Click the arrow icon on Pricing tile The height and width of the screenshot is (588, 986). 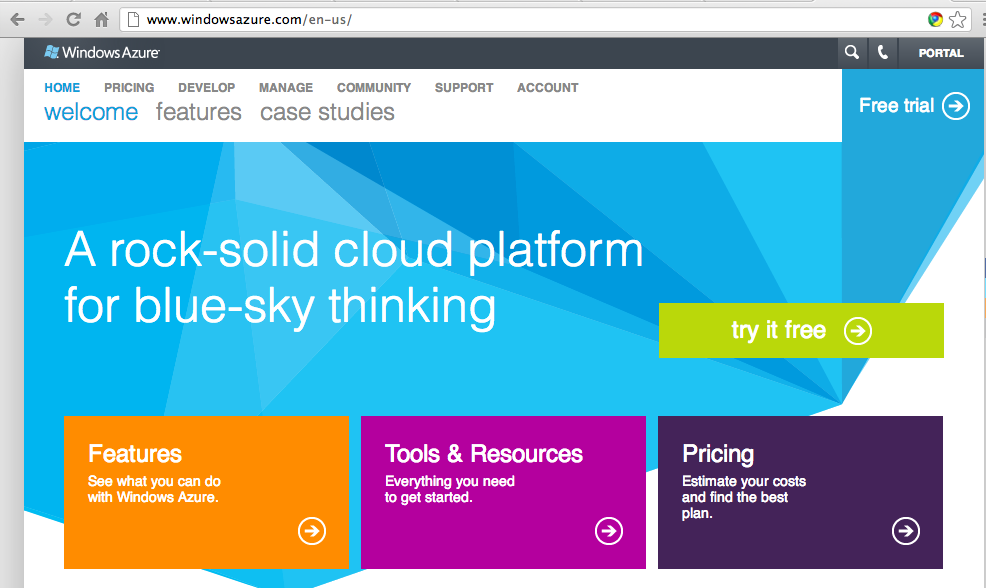point(906,531)
